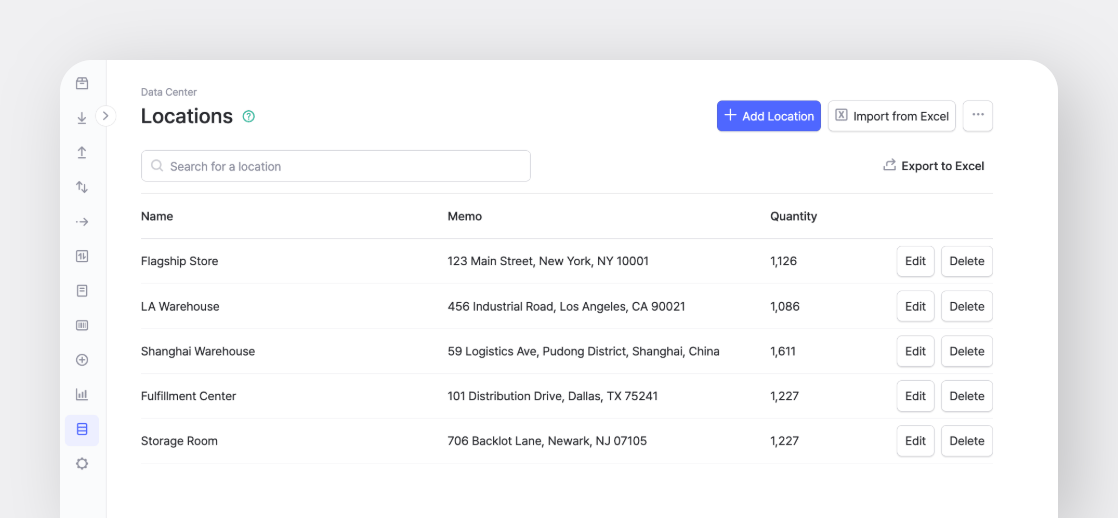Select the highlighted Data Center database icon
Viewport: 1118px width, 518px height.
pyautogui.click(x=82, y=430)
